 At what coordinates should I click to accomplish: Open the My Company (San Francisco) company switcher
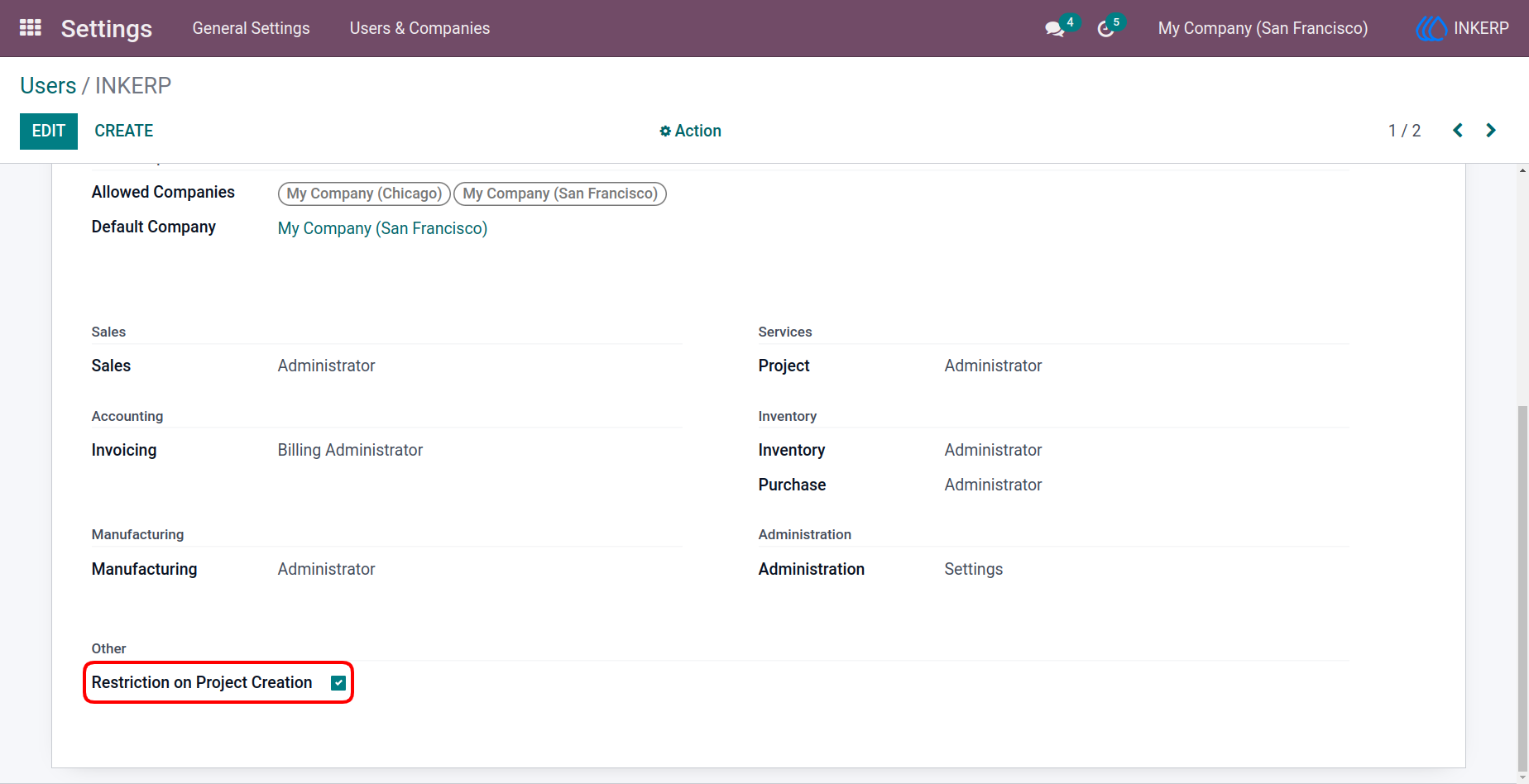pyautogui.click(x=1263, y=28)
